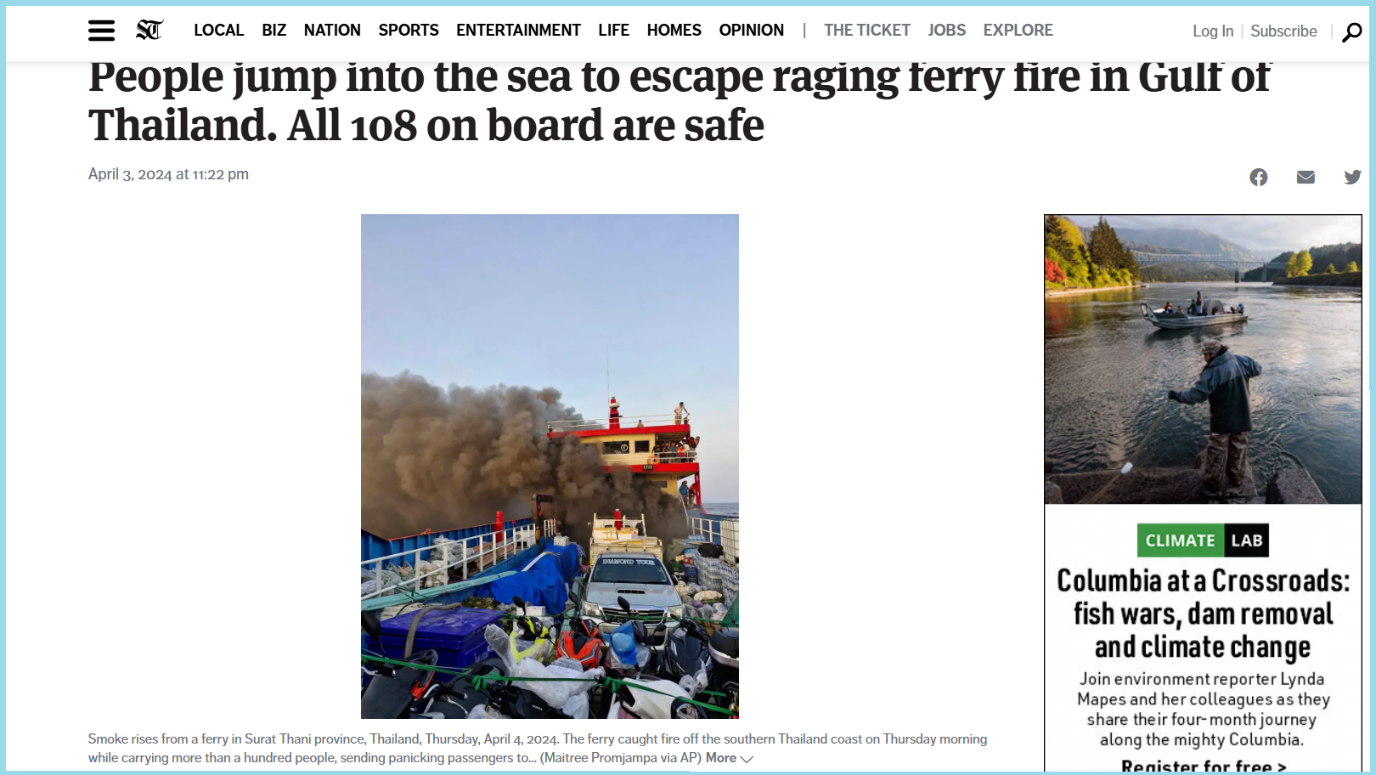
Task: Click the Explore link
Action: coord(1018,31)
